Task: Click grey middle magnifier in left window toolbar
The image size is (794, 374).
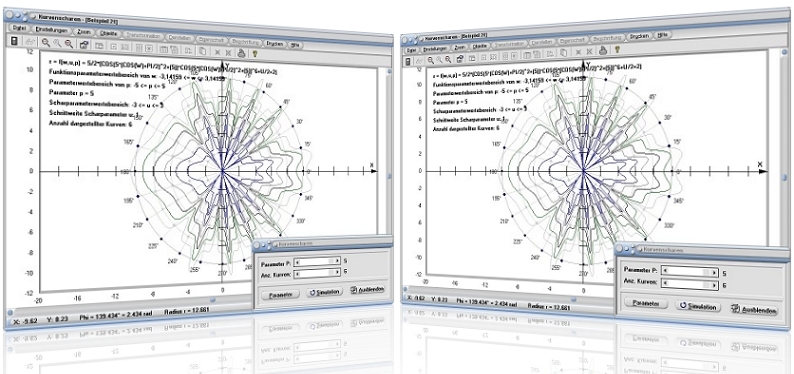Action: click(57, 44)
